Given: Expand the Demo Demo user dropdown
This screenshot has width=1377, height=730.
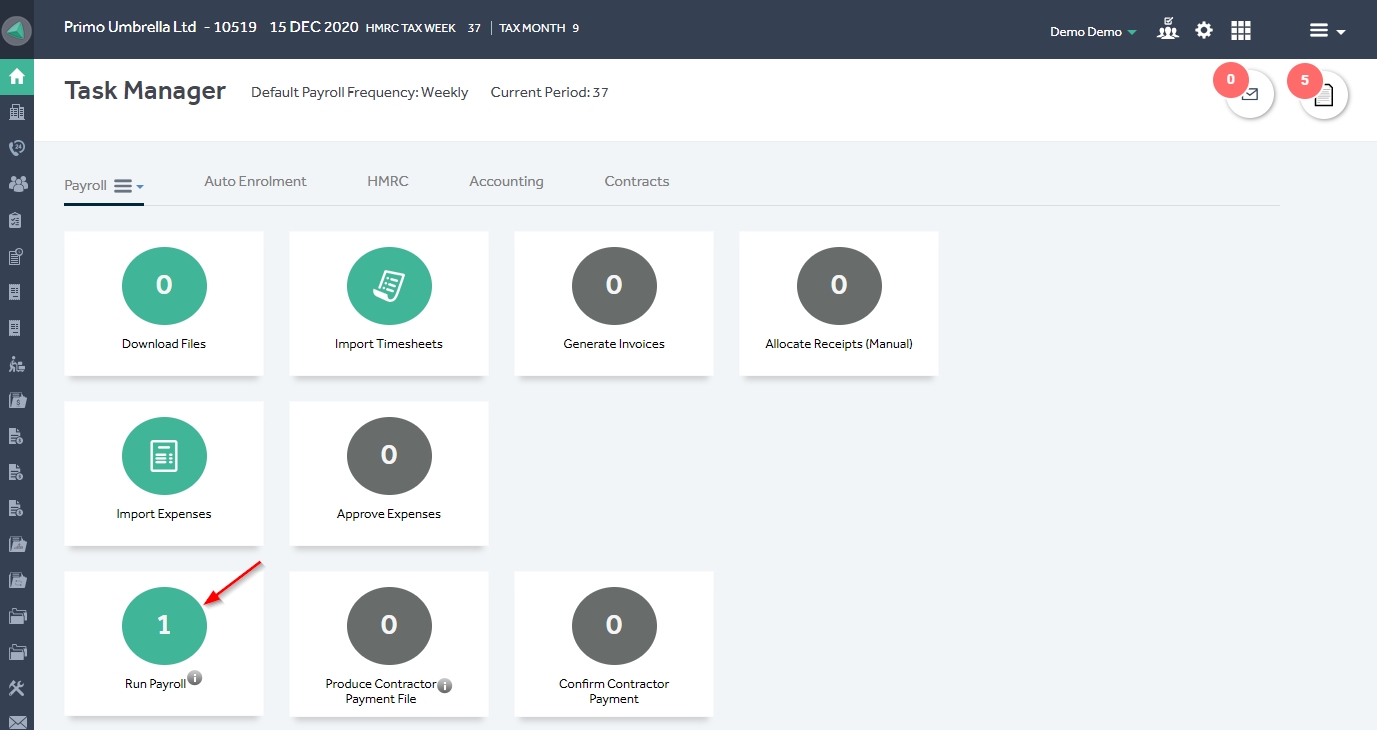Looking at the screenshot, I should point(1093,32).
